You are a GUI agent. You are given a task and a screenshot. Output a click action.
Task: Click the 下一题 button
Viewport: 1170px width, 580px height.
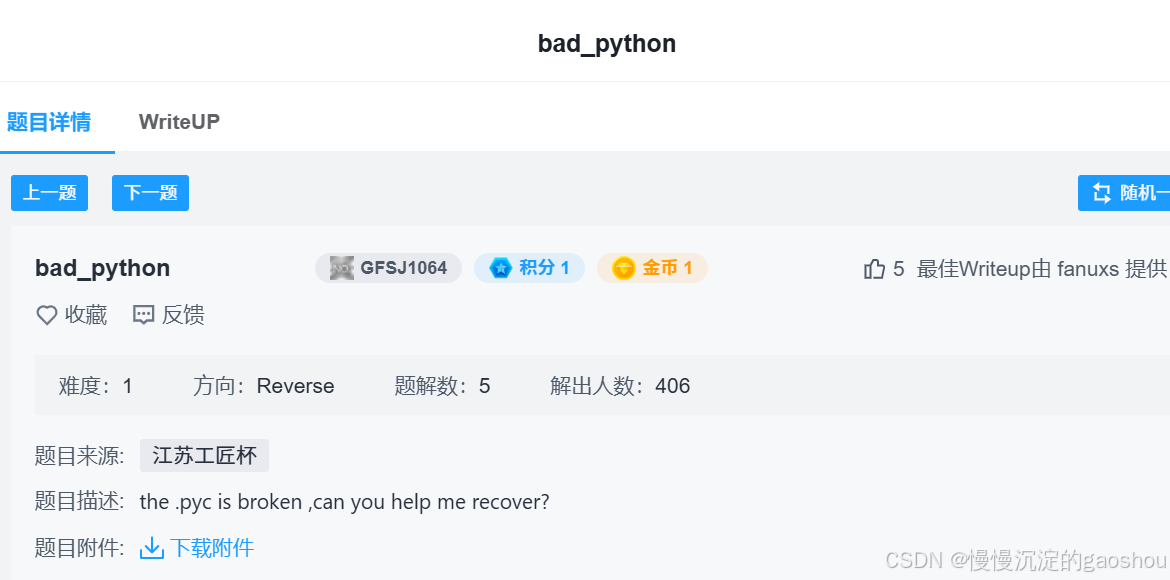pyautogui.click(x=150, y=192)
